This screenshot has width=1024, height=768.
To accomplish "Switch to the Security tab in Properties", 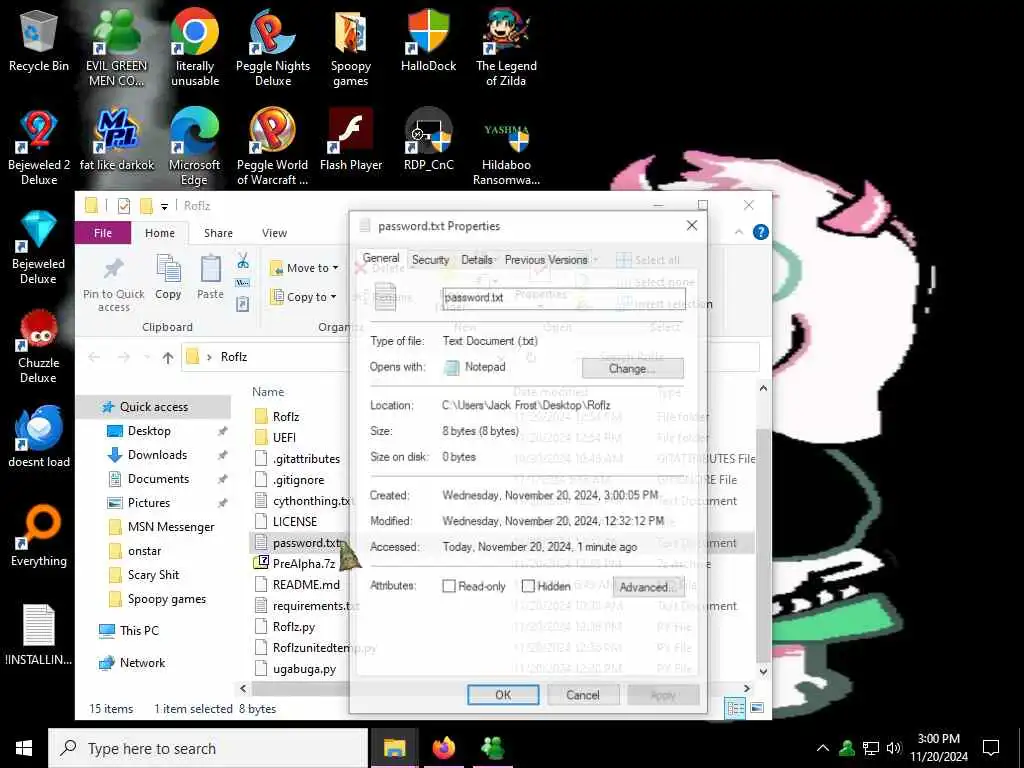I will click(430, 259).
